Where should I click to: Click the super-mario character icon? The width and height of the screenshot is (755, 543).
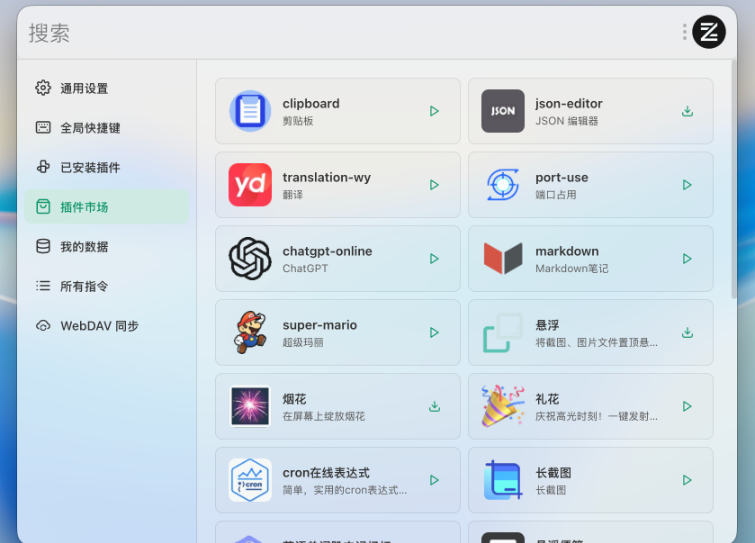tap(250, 332)
